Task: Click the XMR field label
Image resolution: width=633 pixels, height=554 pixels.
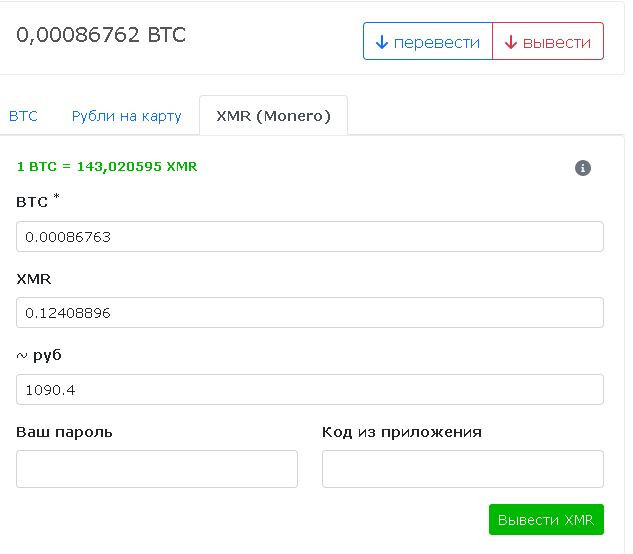Action: pos(34,279)
